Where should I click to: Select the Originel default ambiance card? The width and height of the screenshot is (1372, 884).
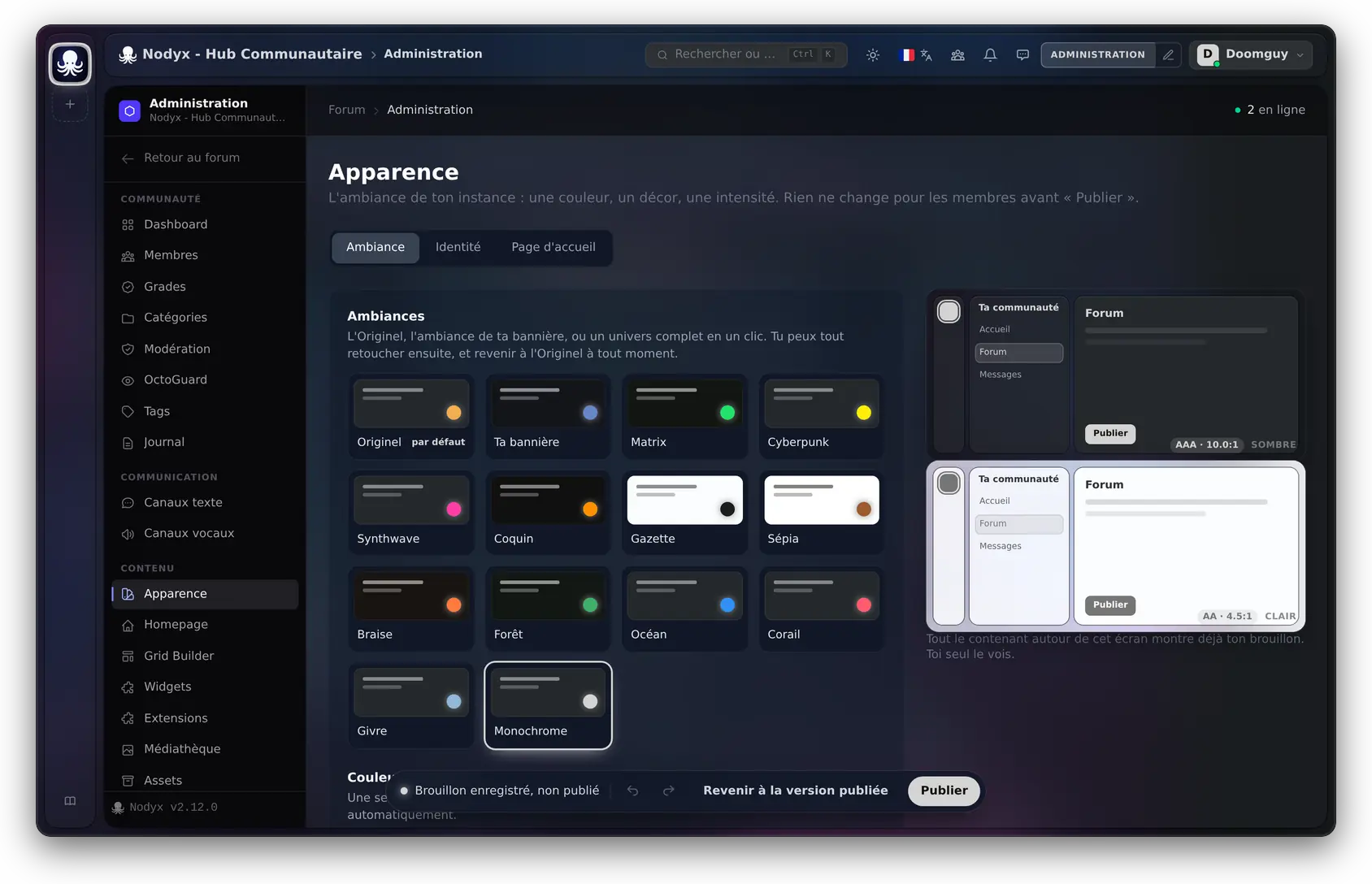coord(410,417)
